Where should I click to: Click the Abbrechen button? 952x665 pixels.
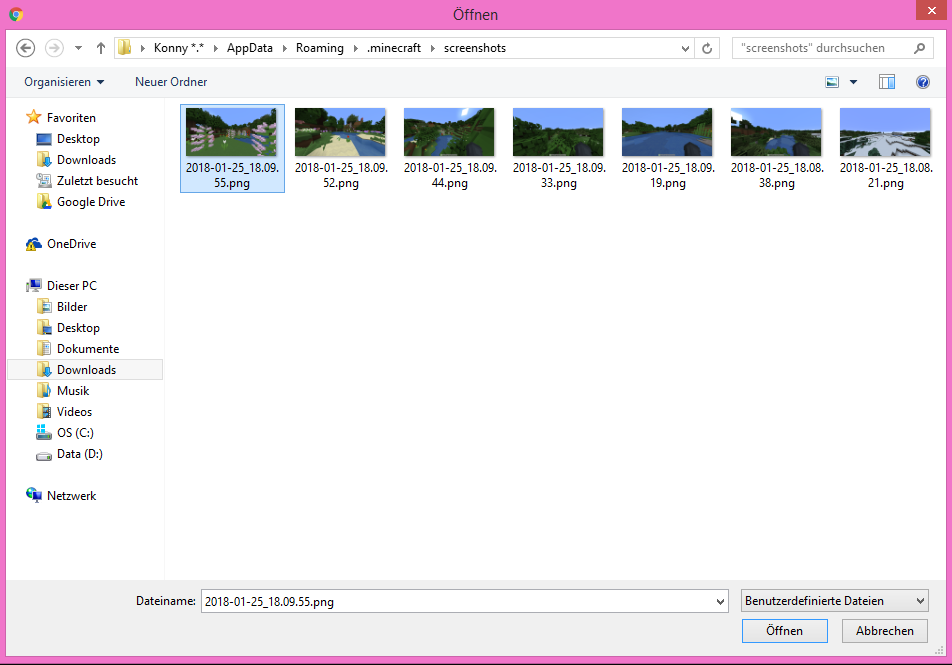point(885,631)
